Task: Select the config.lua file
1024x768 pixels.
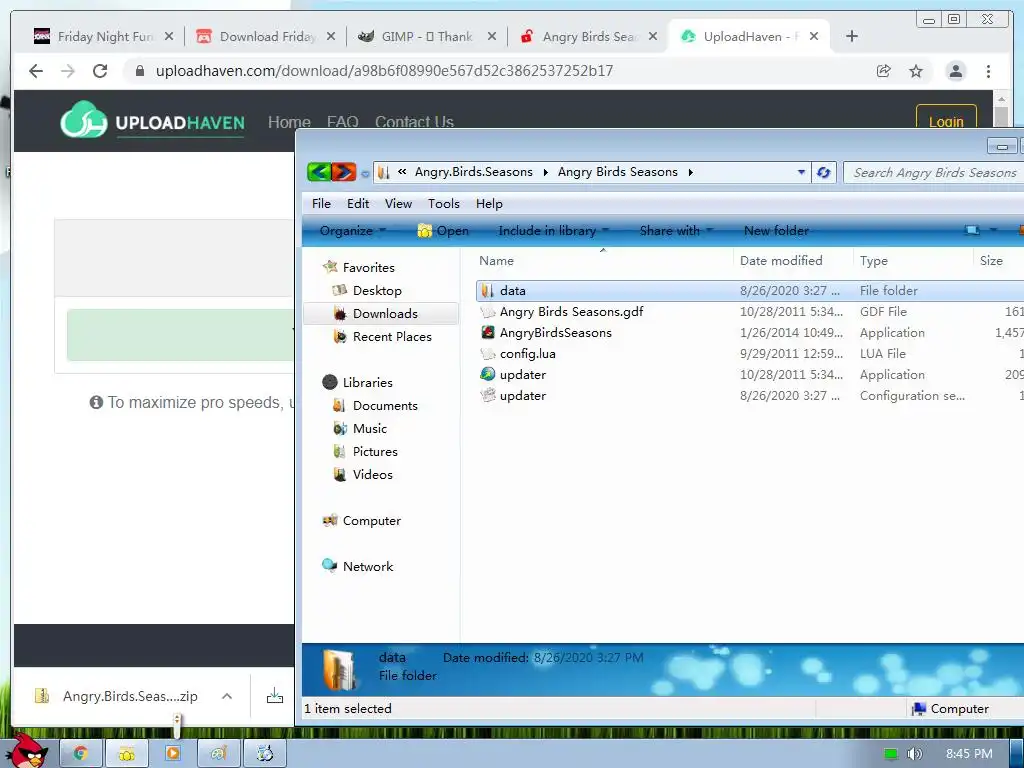Action: pos(528,354)
